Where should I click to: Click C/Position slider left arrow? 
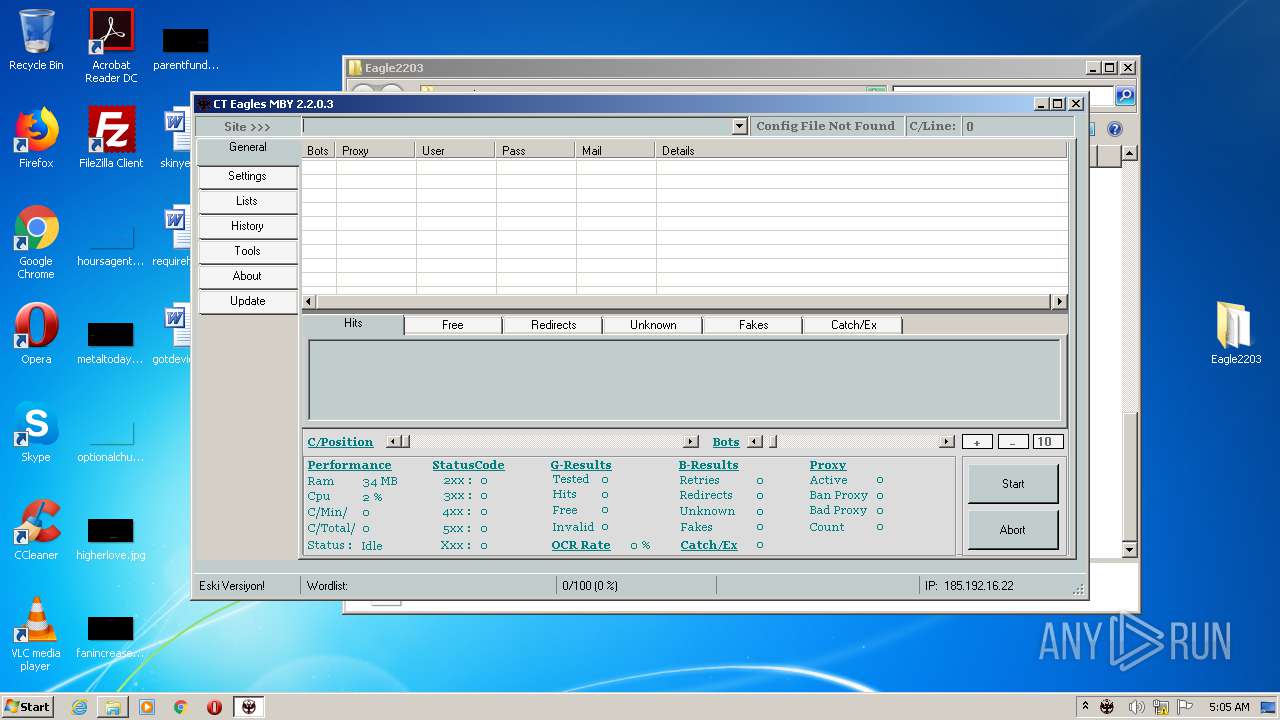click(x=392, y=442)
